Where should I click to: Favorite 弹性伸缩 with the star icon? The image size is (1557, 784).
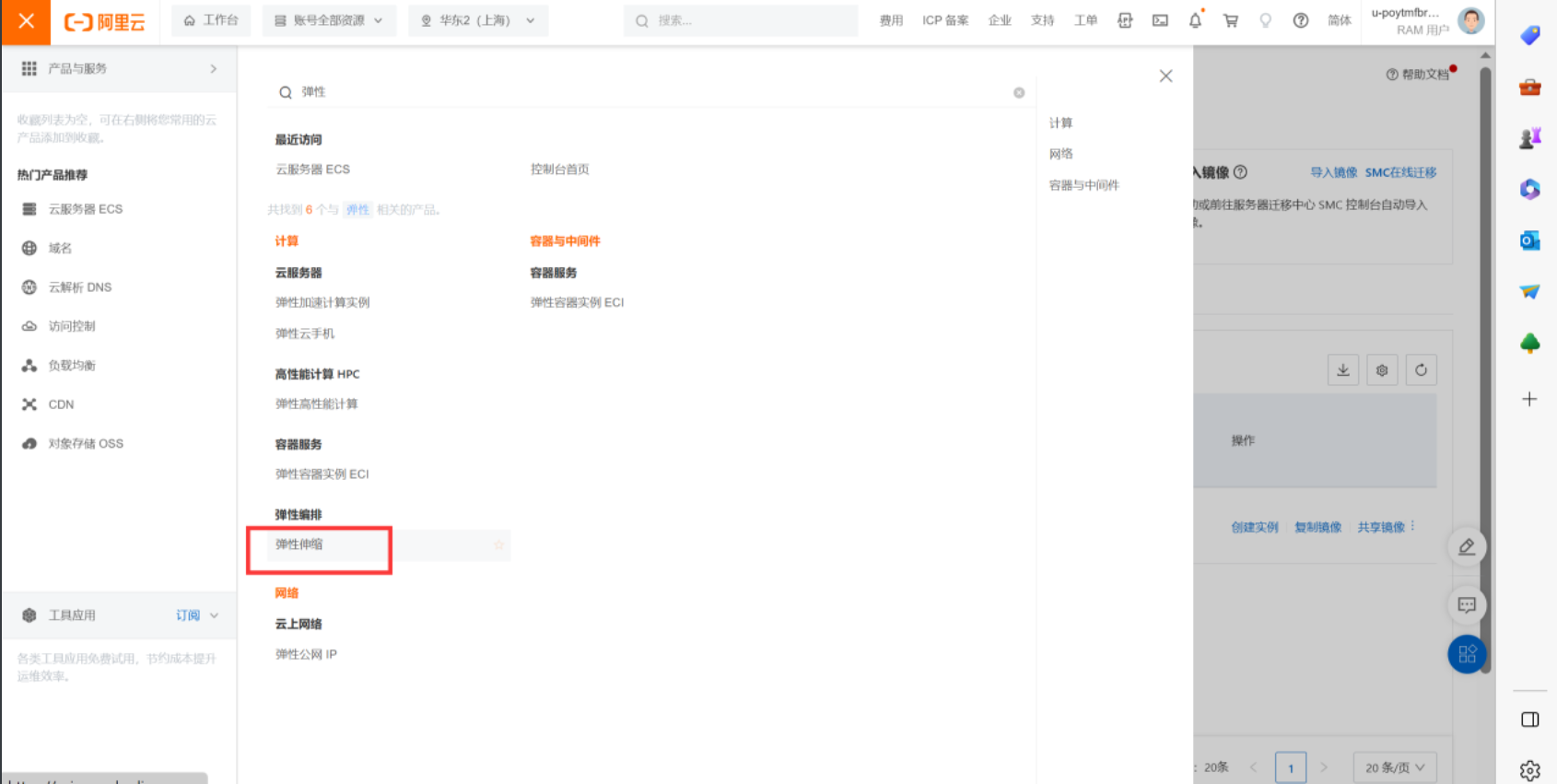click(x=498, y=545)
